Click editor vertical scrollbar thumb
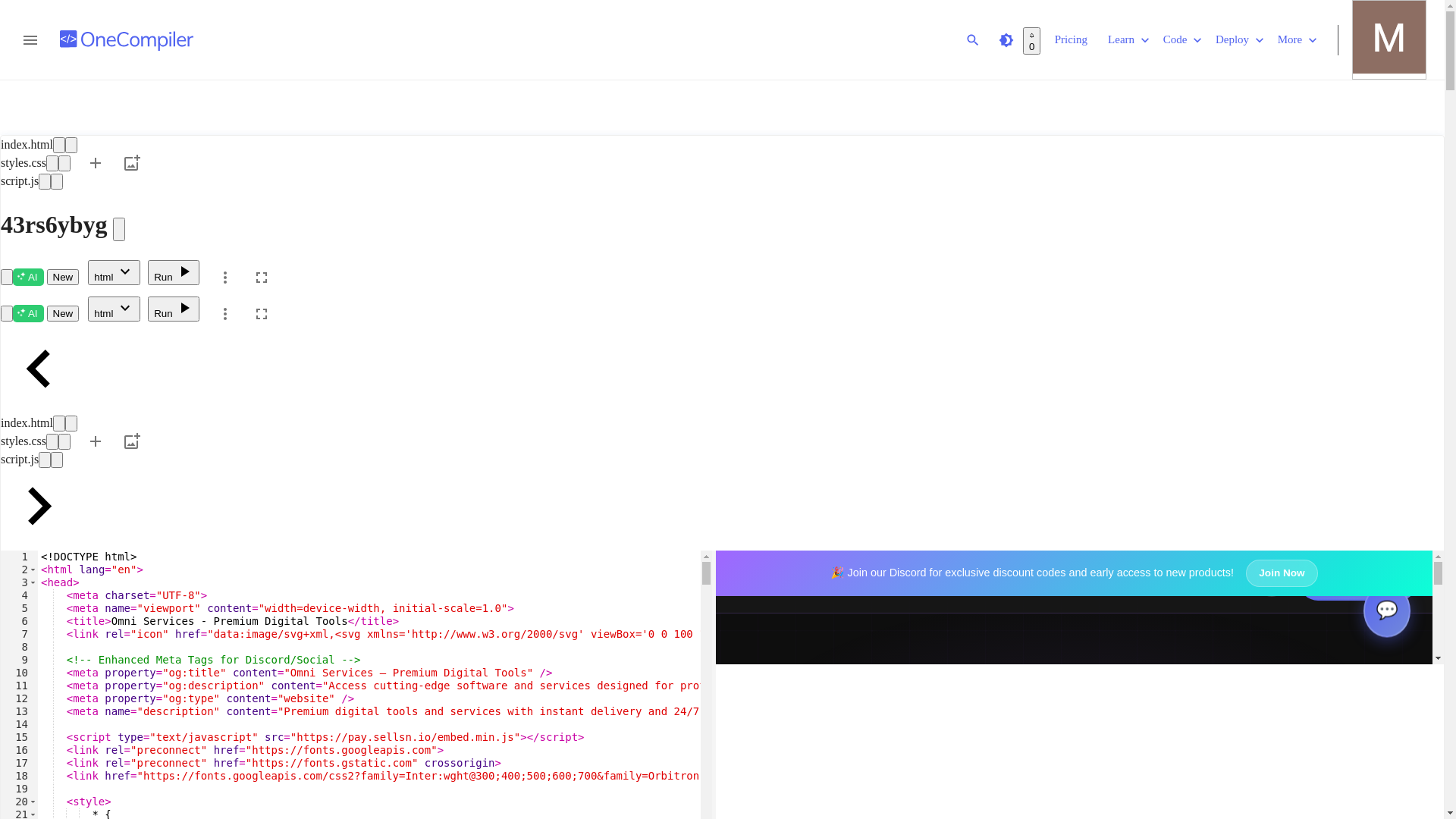Viewport: 1456px width, 819px height. [706, 573]
